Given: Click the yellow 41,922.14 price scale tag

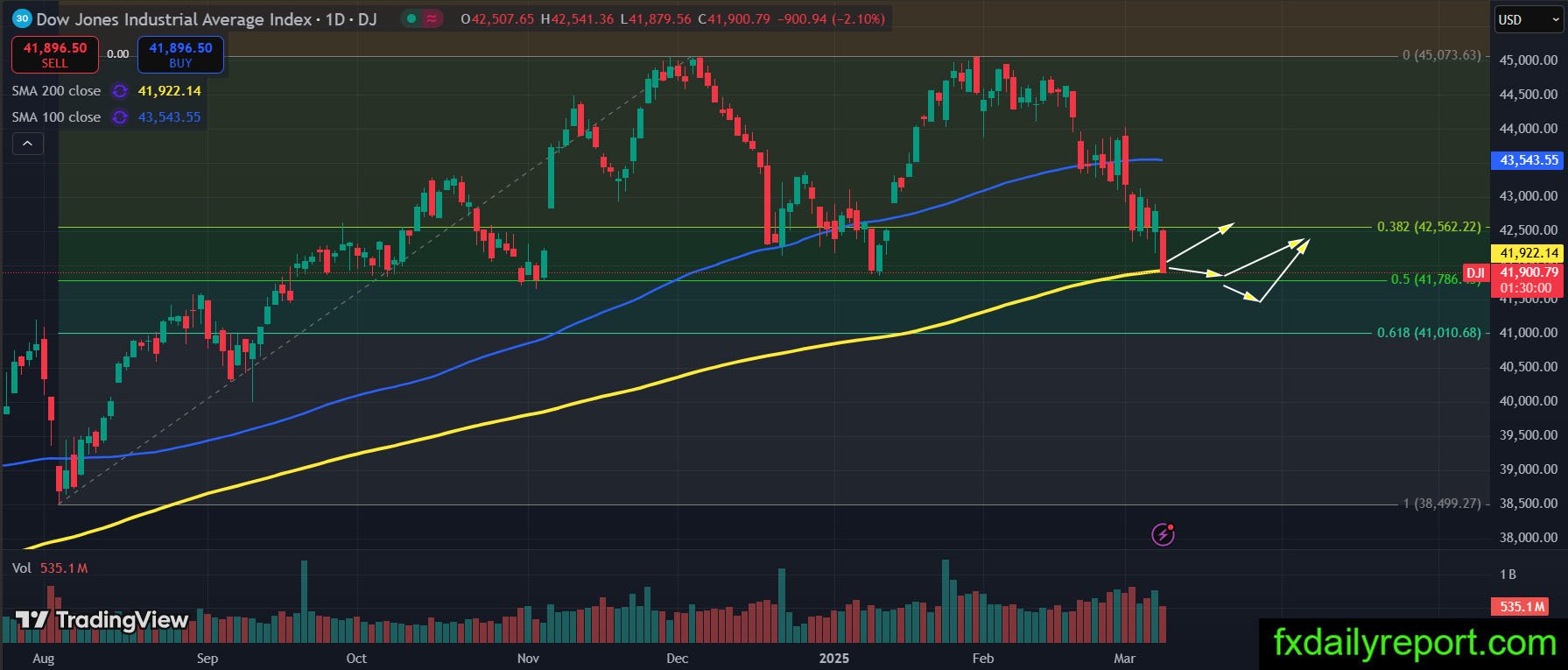Looking at the screenshot, I should 1529,253.
